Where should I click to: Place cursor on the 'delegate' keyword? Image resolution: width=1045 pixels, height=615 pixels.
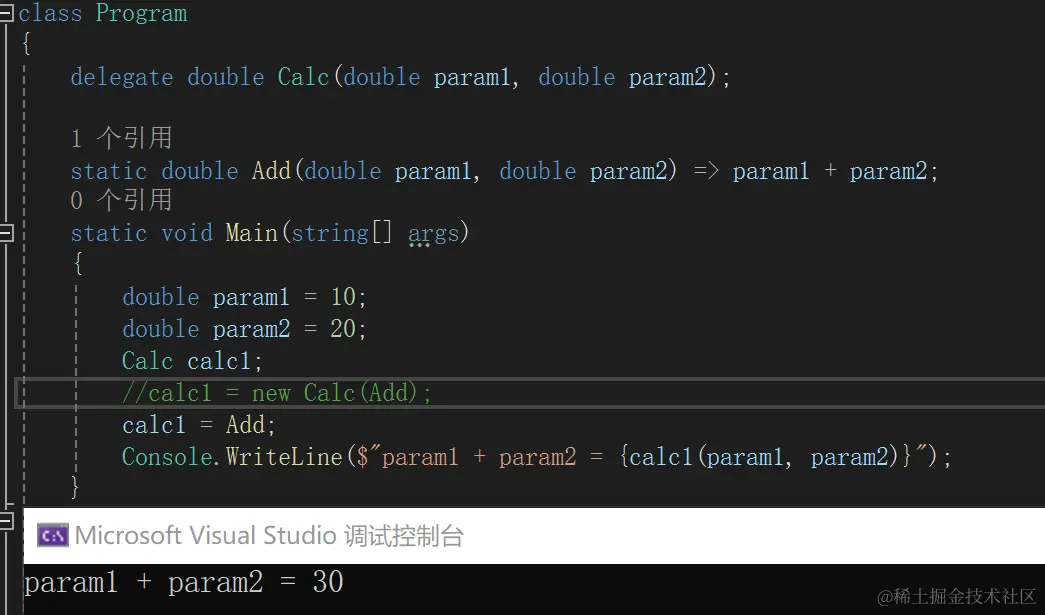pos(122,77)
